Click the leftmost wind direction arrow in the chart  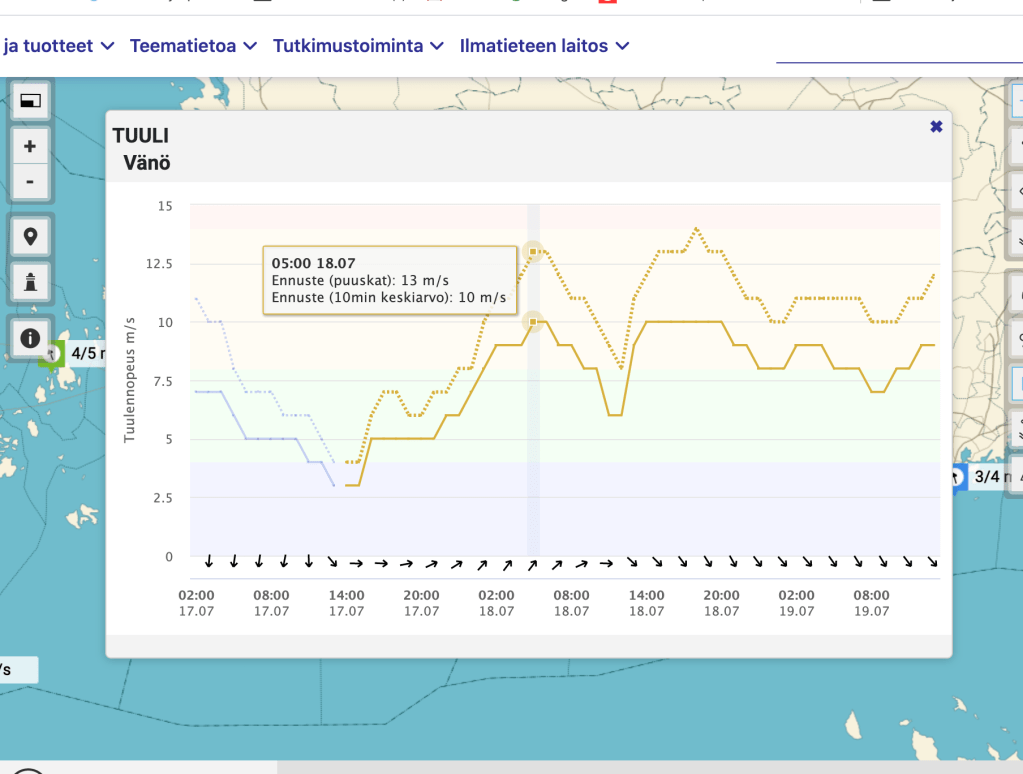(209, 561)
